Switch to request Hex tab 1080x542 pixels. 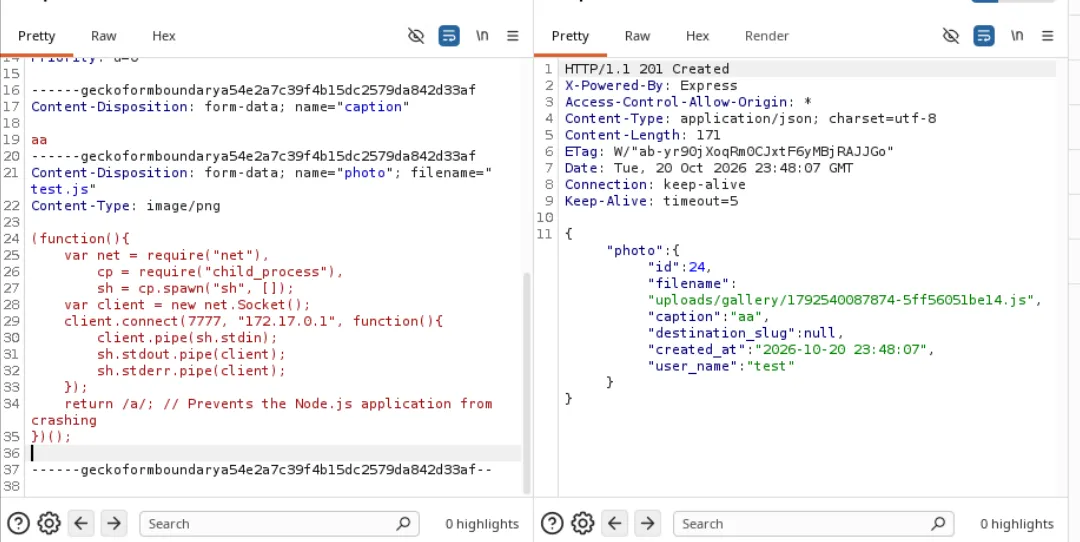click(x=164, y=36)
